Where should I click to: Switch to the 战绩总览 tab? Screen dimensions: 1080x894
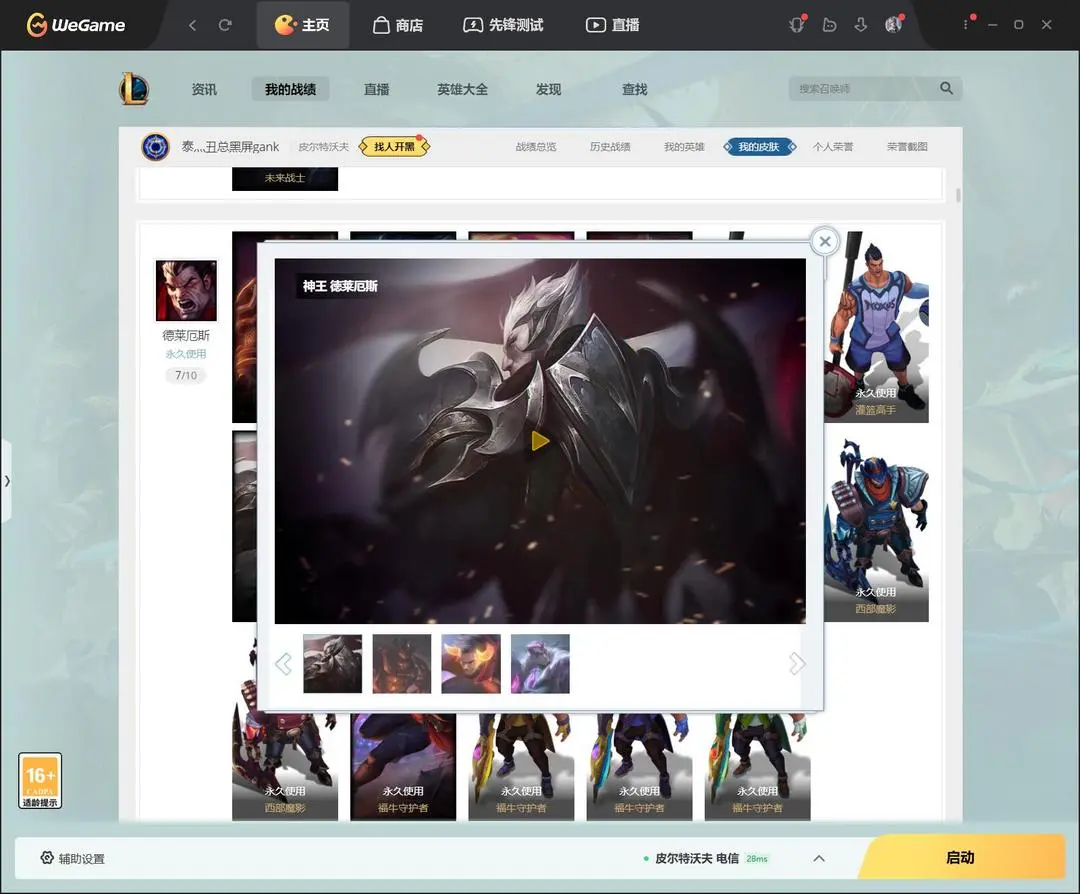536,147
